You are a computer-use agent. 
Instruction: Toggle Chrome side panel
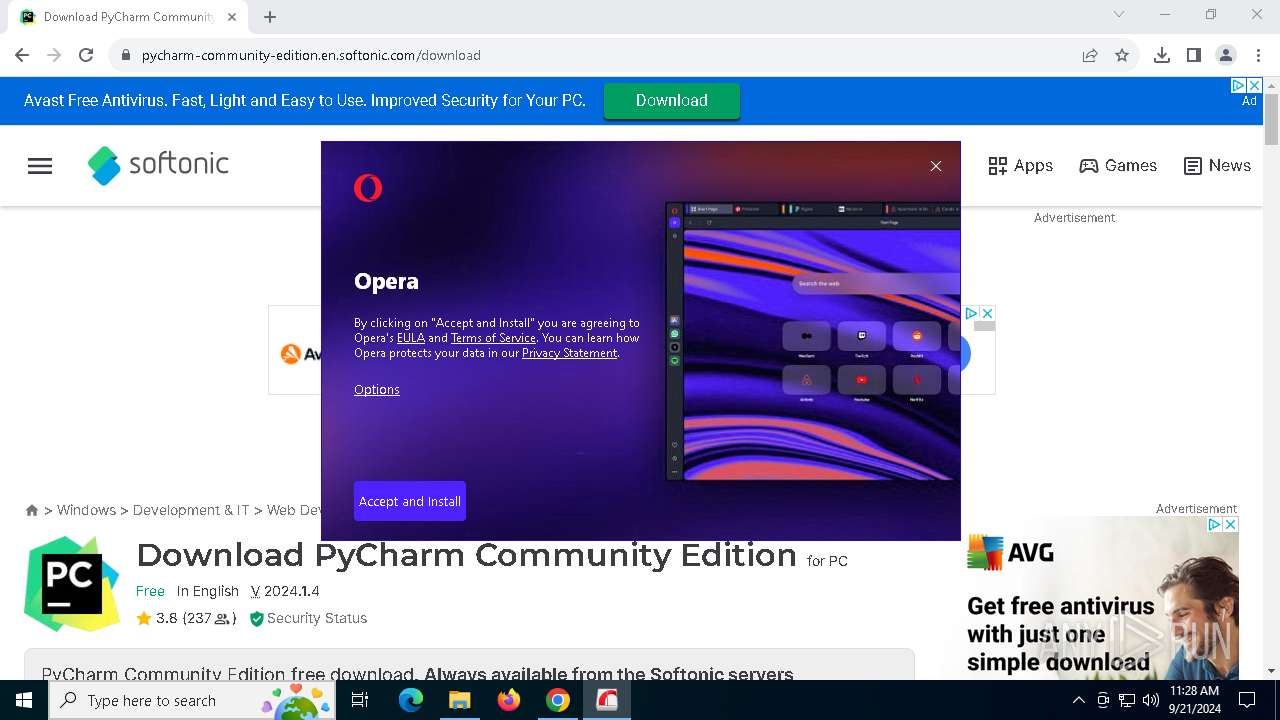(x=1194, y=55)
